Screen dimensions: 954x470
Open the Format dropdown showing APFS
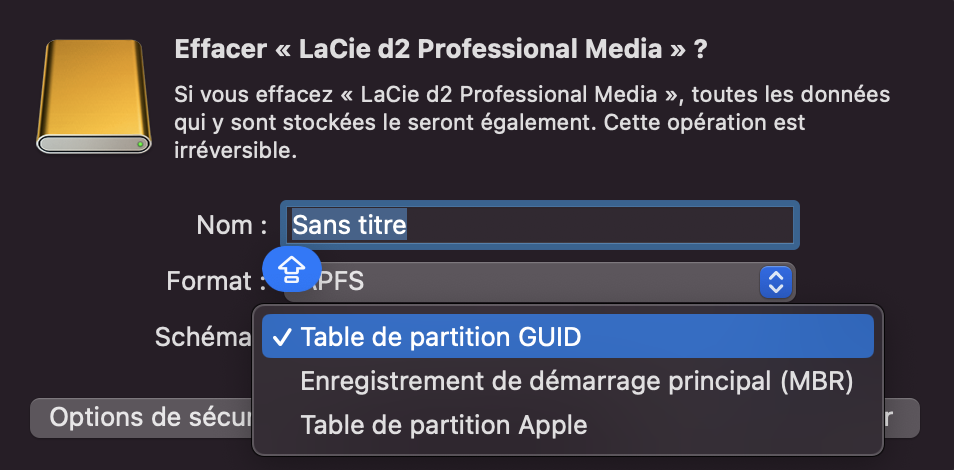[540, 282]
